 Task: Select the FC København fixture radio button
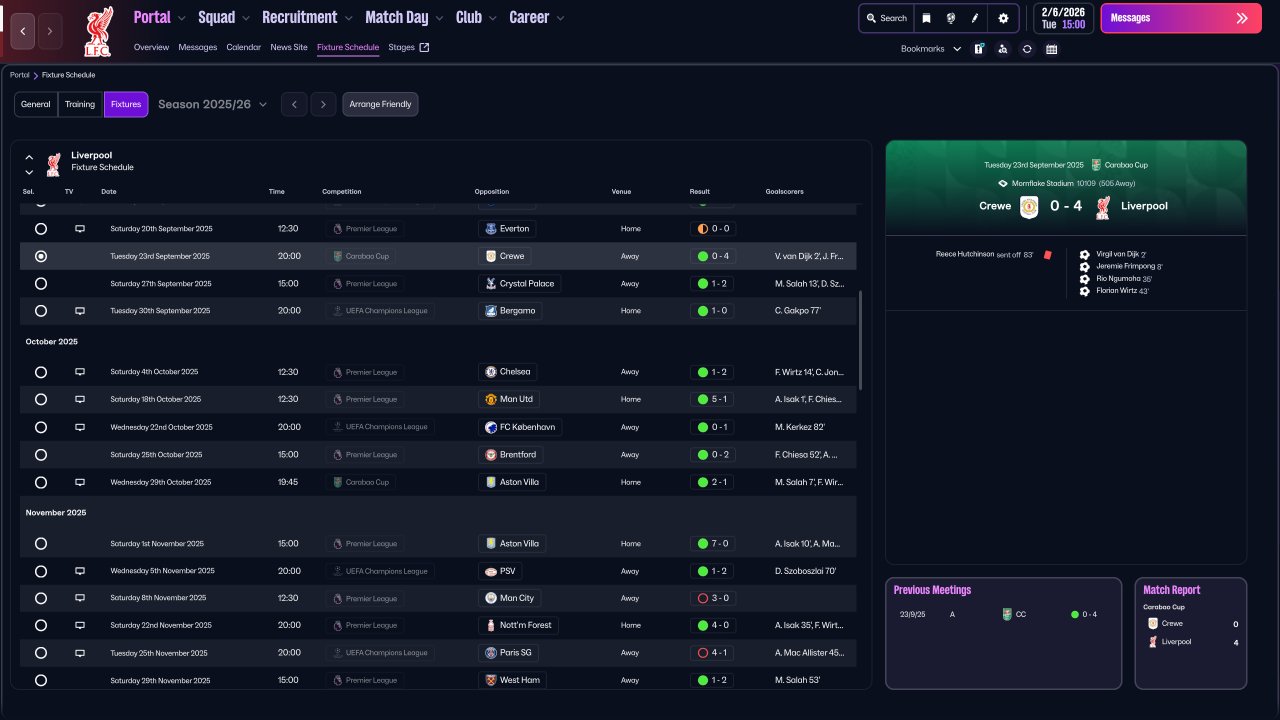[41, 427]
